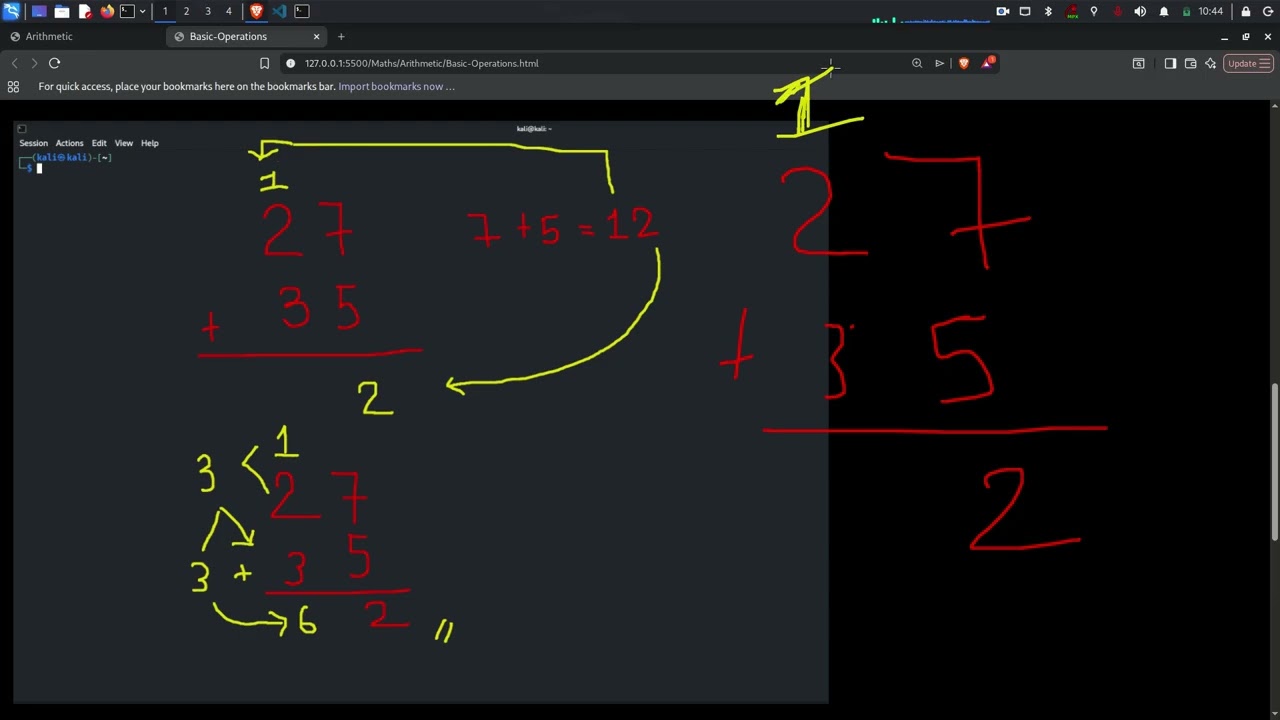This screenshot has height=720, width=1280.
Task: Focus the Brave browser taskbar icon
Action: (x=257, y=11)
